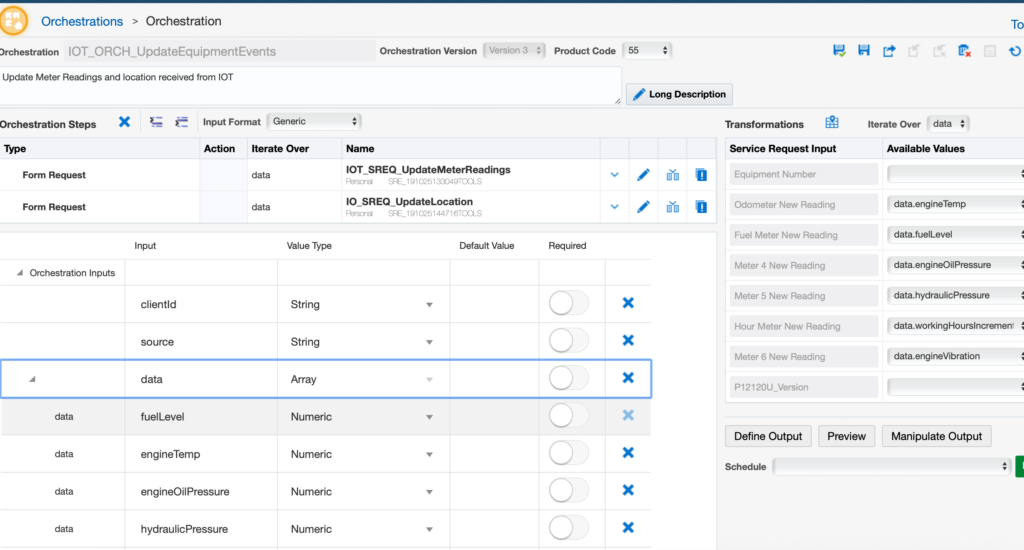Screen dimensions: 1024x550
Task: Open data.engineVibration Available Values dropdown
Action: click(955, 356)
